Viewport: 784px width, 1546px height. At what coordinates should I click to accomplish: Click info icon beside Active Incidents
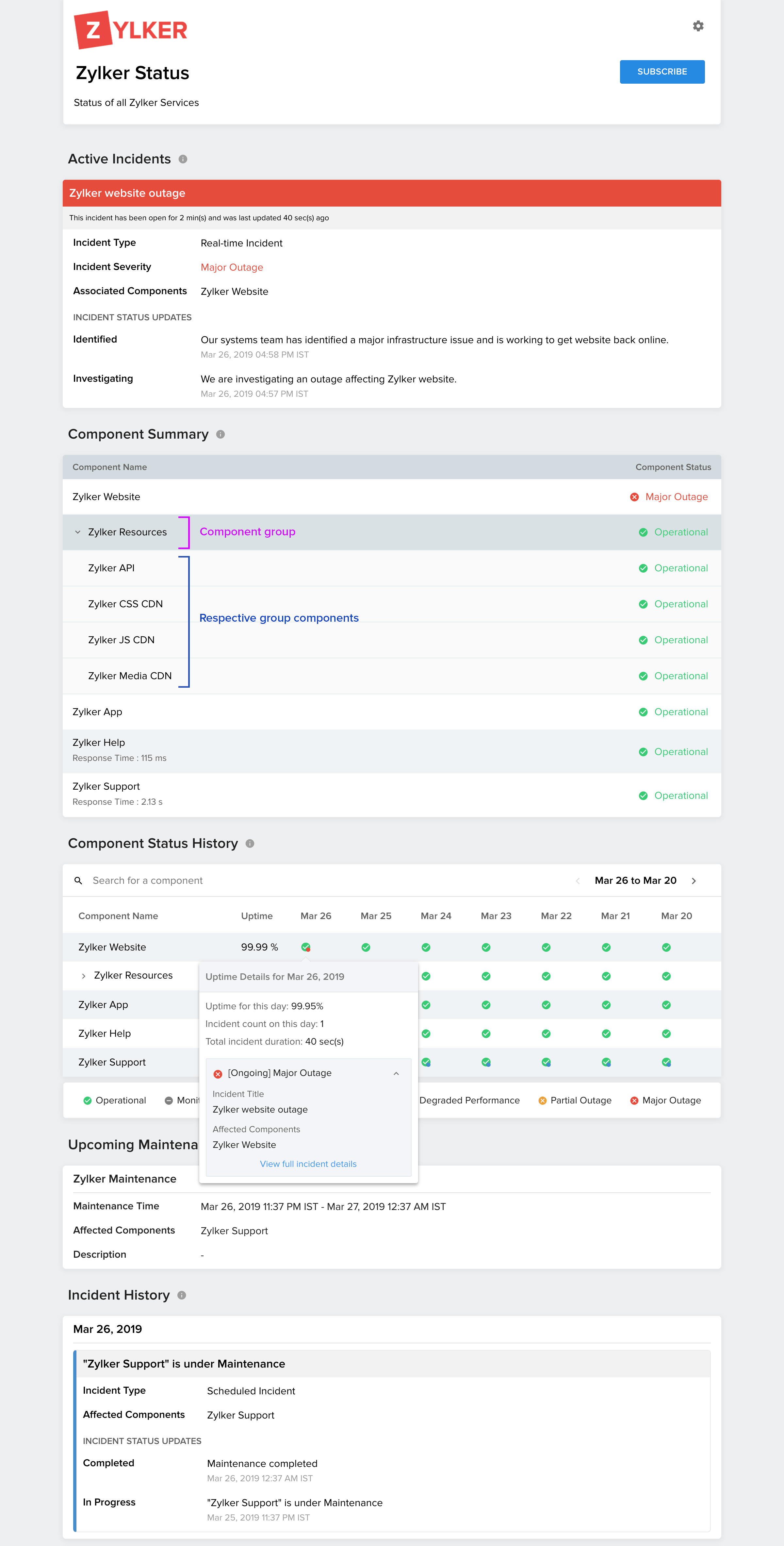(x=183, y=159)
